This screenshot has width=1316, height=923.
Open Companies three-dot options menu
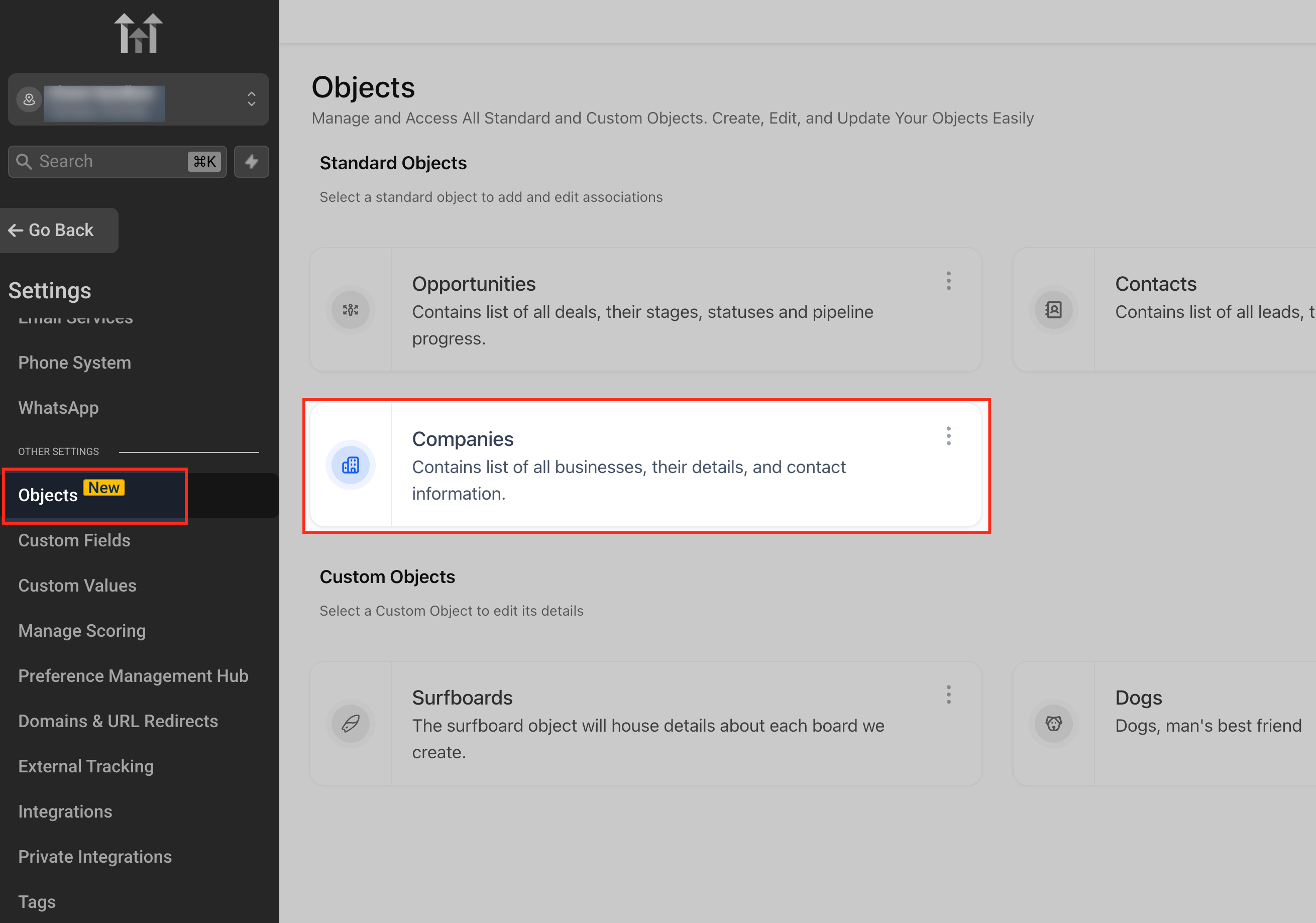tap(949, 436)
